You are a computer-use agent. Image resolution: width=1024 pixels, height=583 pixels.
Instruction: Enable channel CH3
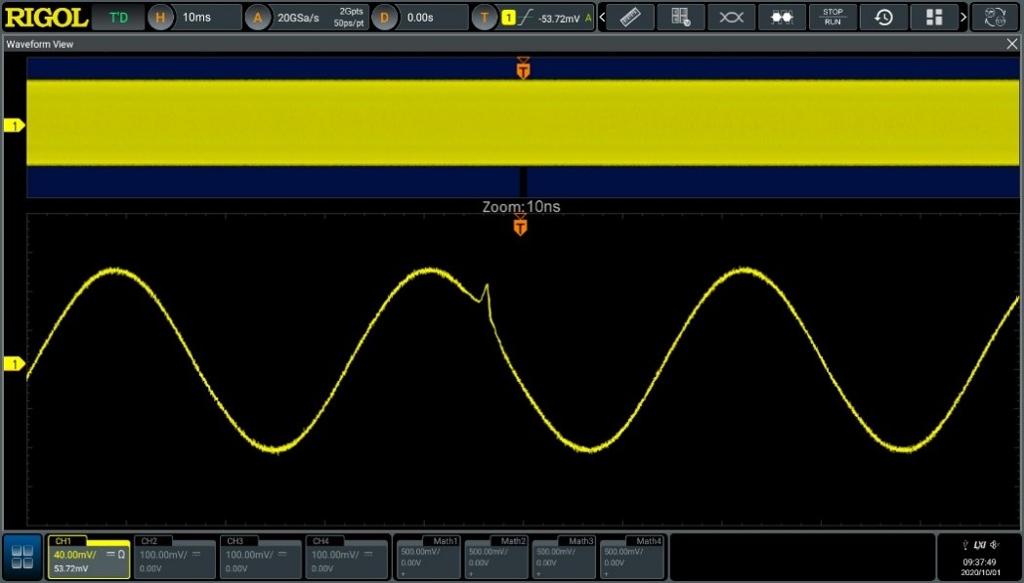(260, 556)
